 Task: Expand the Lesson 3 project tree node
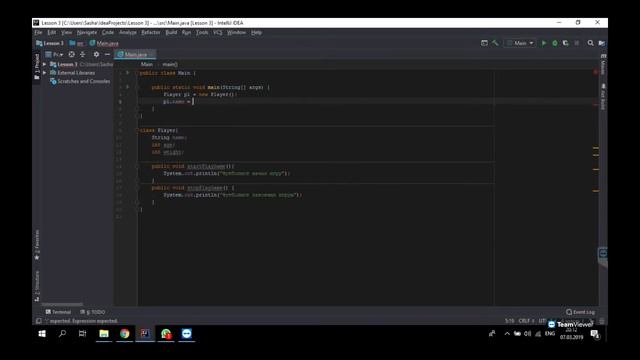point(44,64)
